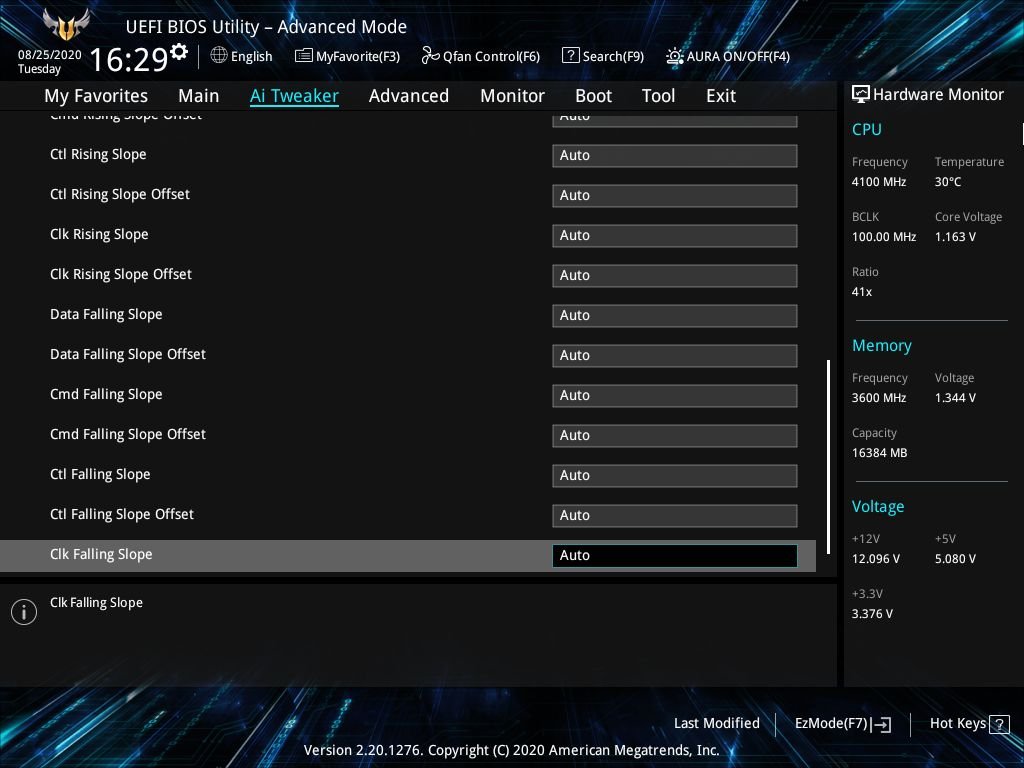Switch to the Boot tab

[593, 96]
